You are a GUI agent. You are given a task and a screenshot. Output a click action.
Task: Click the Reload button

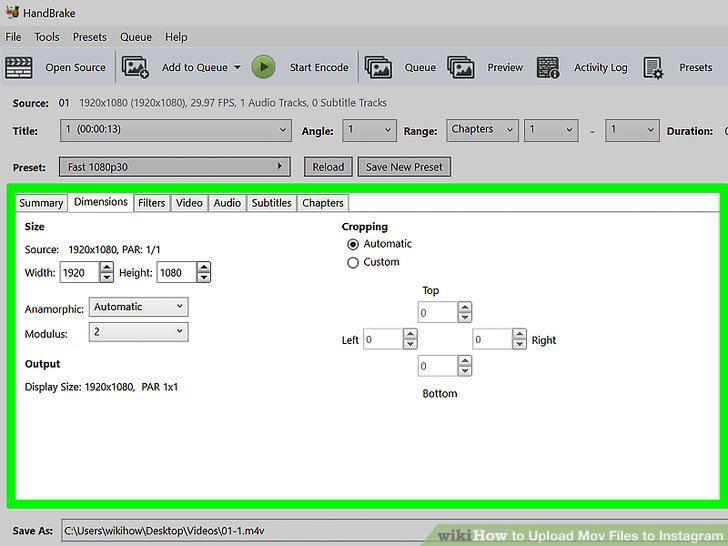(x=328, y=167)
